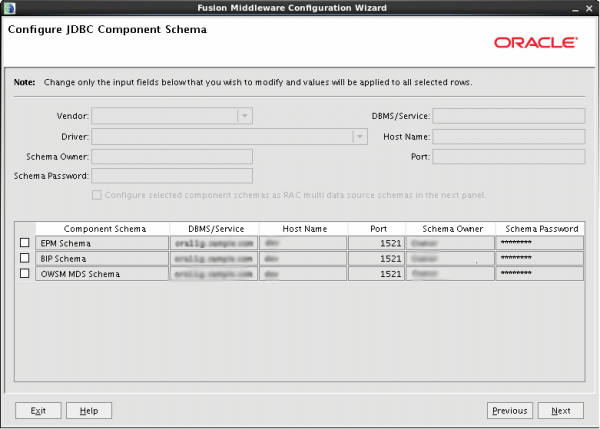Open Help for this wizard

point(89,411)
